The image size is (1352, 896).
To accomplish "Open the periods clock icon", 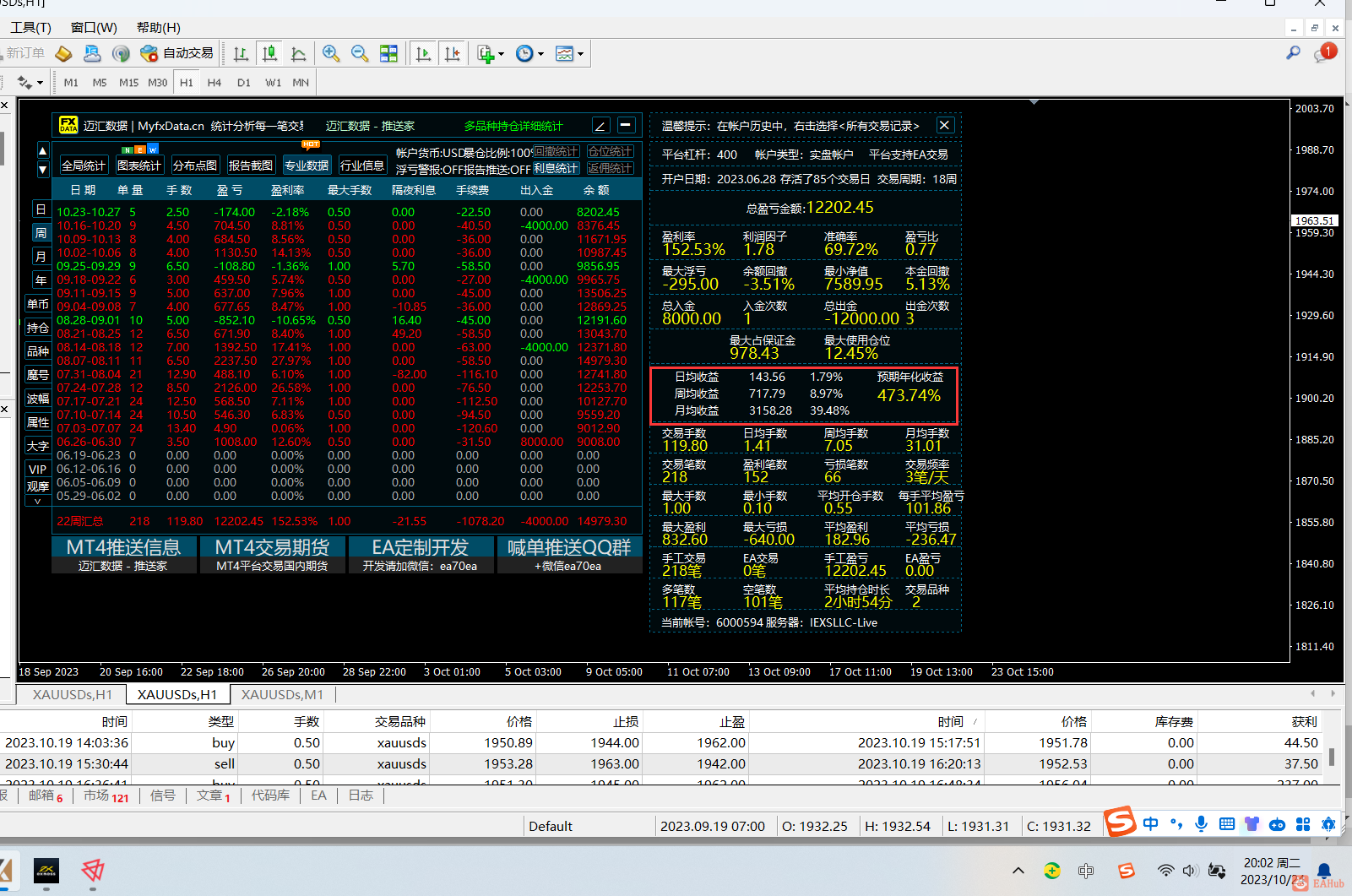I will (x=524, y=54).
